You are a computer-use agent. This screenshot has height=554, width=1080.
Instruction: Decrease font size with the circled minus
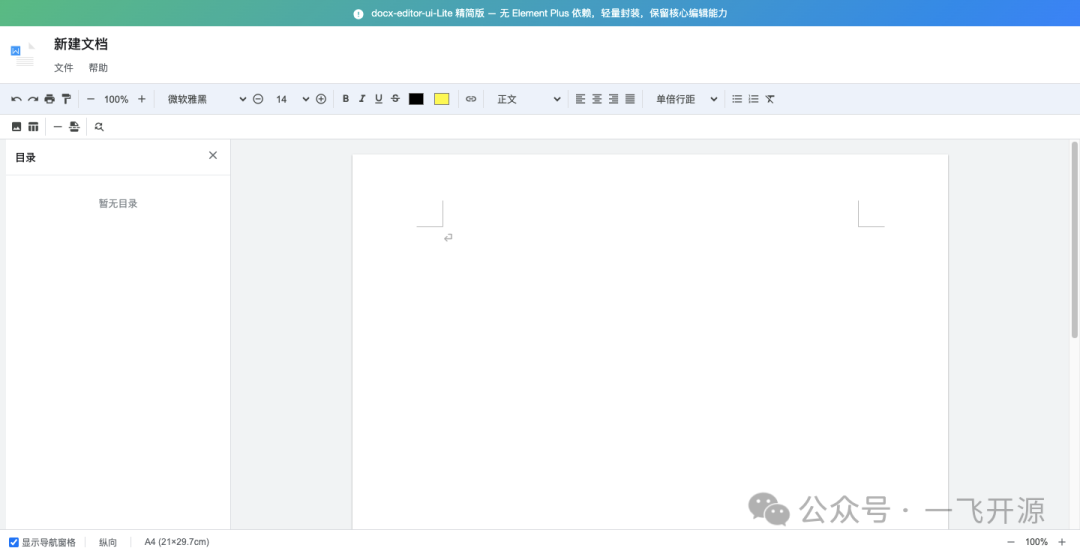[258, 99]
